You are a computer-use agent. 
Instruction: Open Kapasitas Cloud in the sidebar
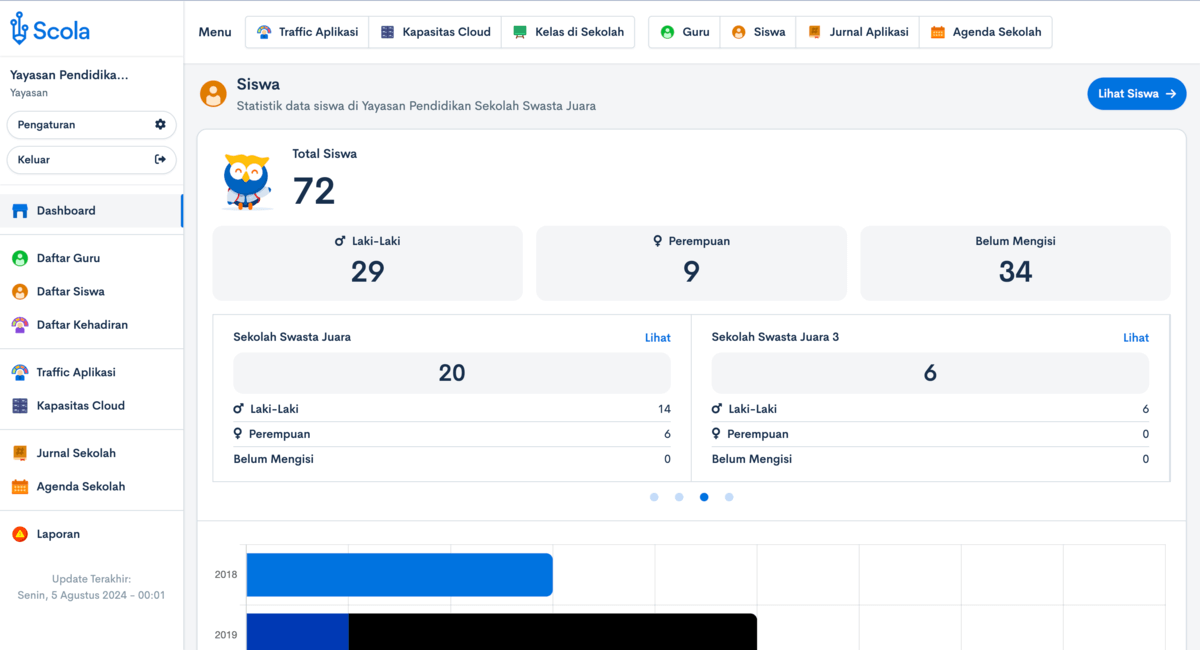(x=80, y=406)
